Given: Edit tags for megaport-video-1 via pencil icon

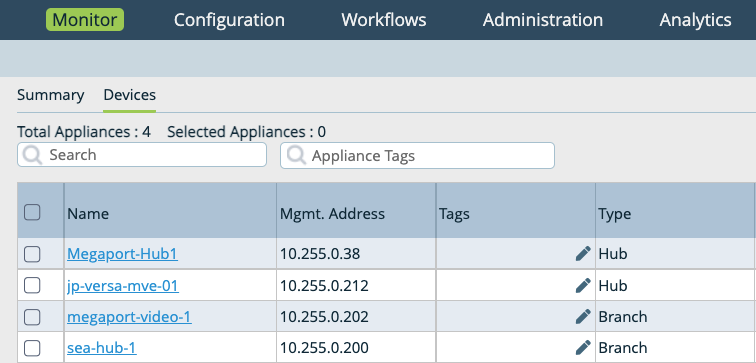Looking at the screenshot, I should coord(583,317).
